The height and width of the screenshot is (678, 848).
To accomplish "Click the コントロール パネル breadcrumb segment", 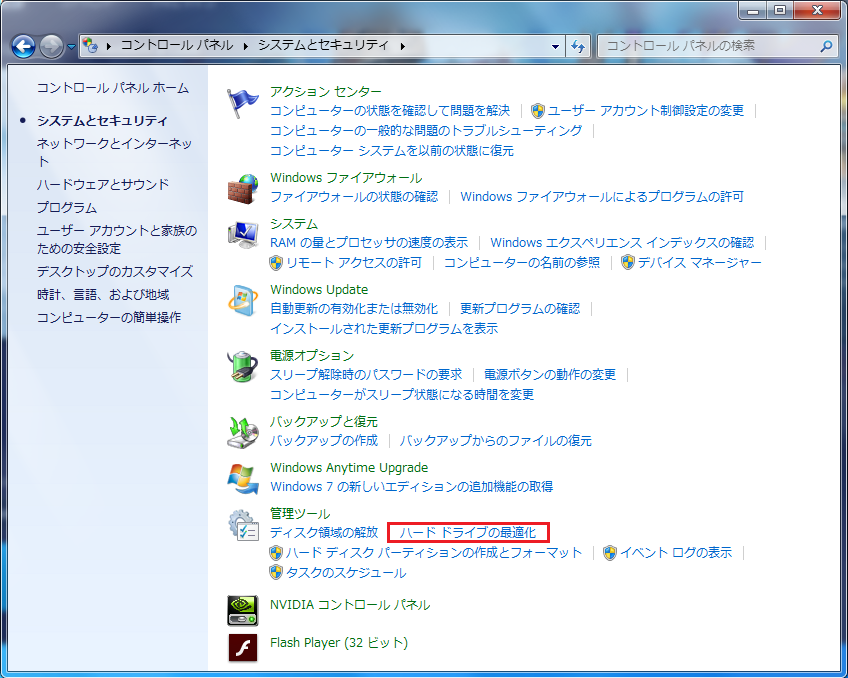I will tap(177, 45).
